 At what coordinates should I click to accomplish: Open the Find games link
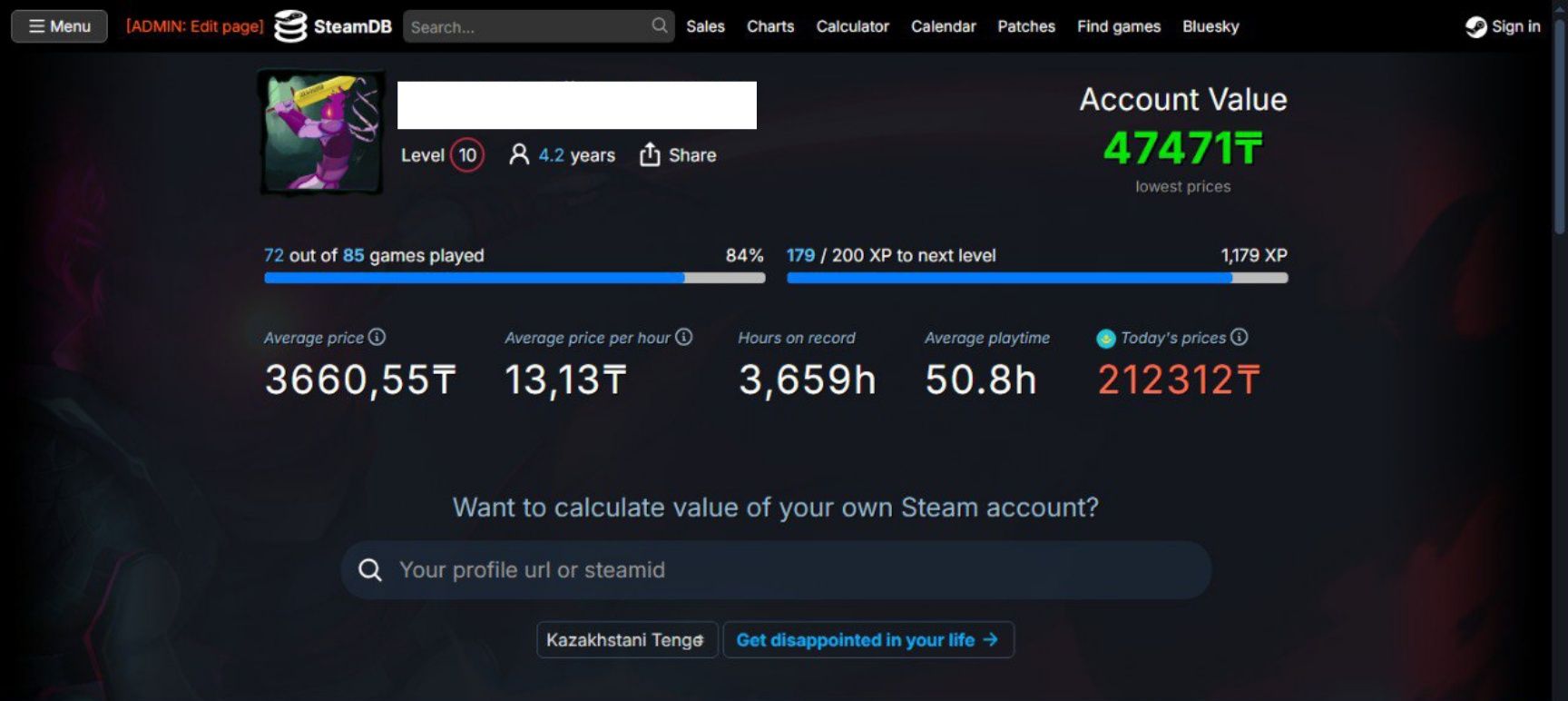pyautogui.click(x=1119, y=26)
